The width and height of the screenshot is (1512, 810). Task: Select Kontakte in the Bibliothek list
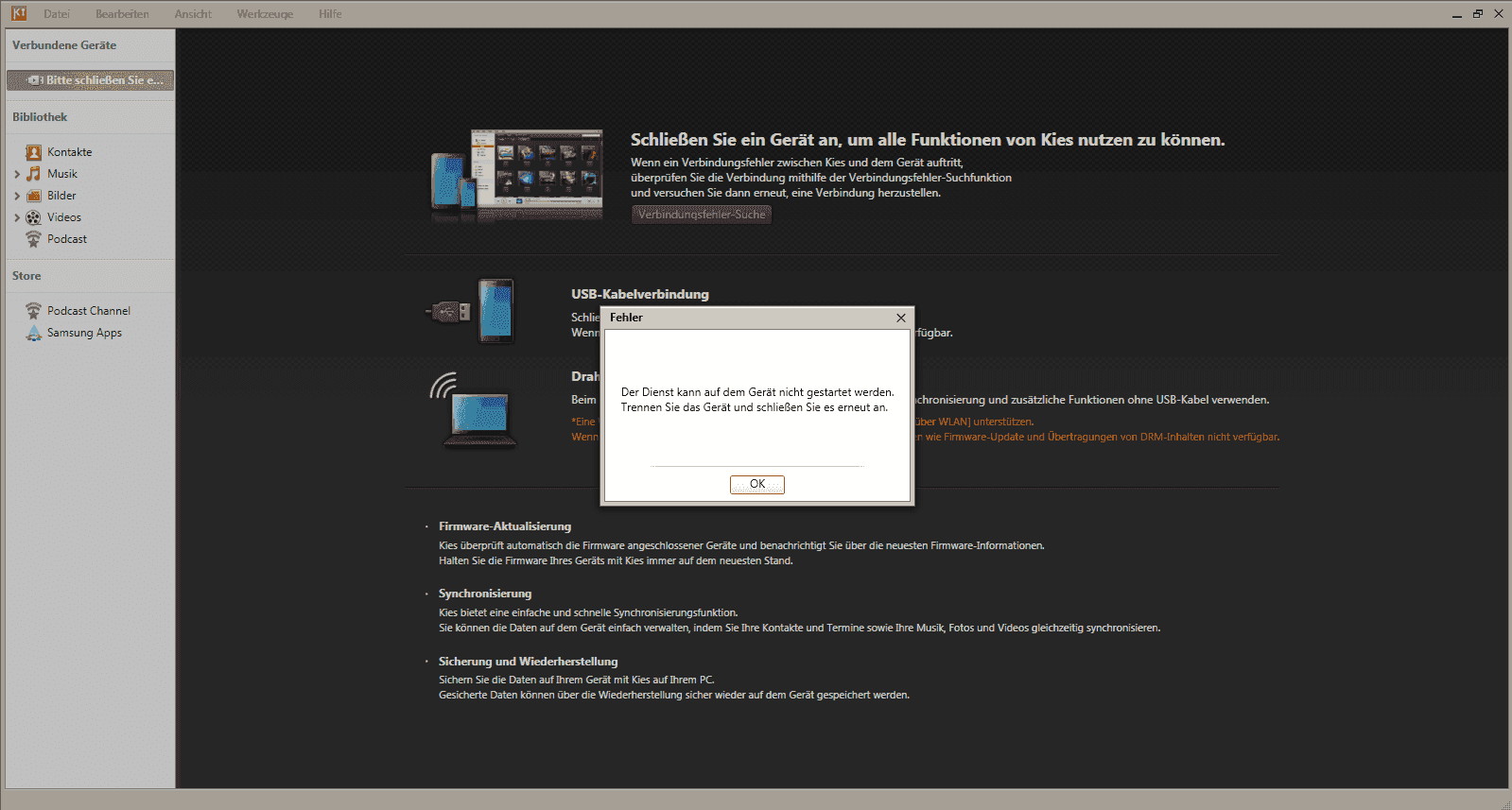[70, 152]
